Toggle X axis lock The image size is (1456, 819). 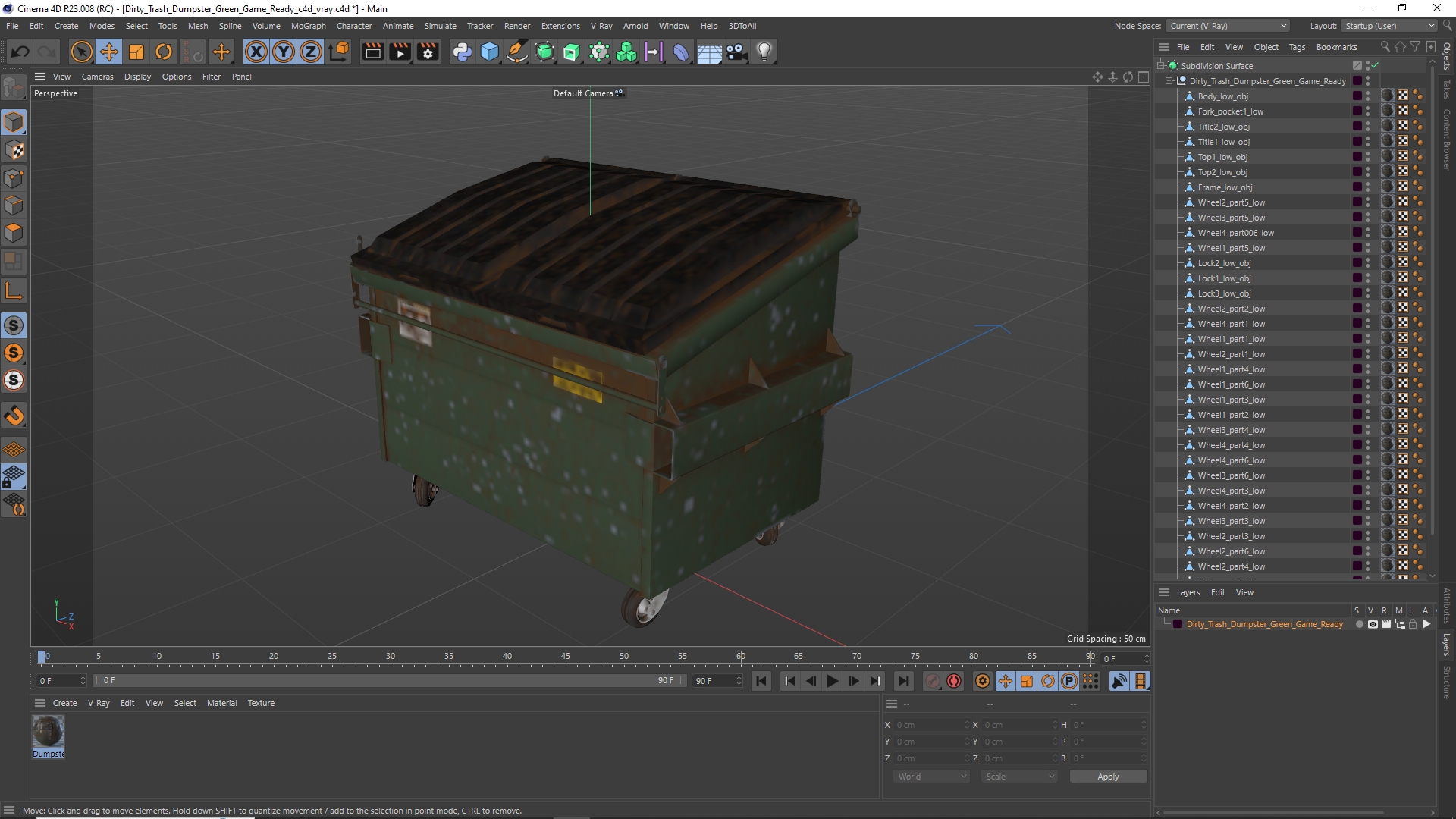coord(256,52)
